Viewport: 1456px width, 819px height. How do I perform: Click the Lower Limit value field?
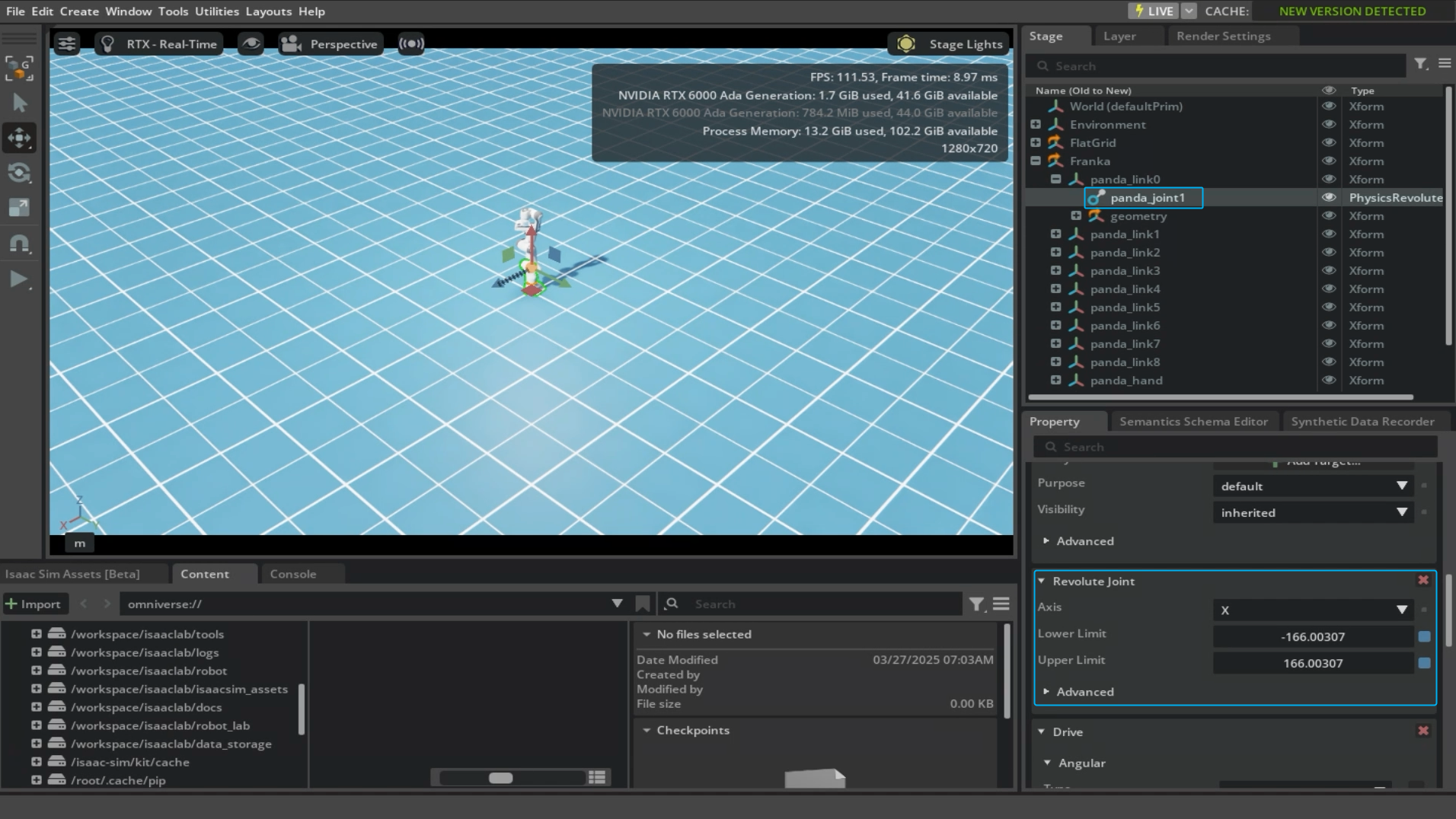(1313, 636)
